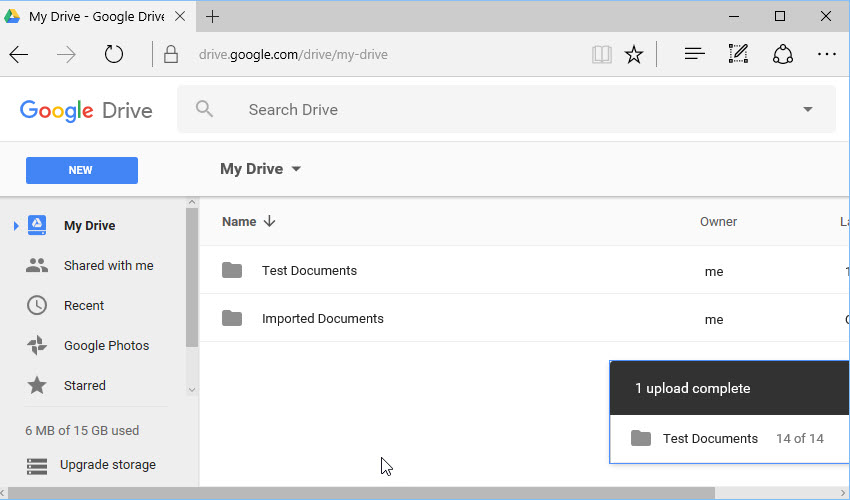
Task: Open the My Drive title dropdown
Action: click(296, 169)
